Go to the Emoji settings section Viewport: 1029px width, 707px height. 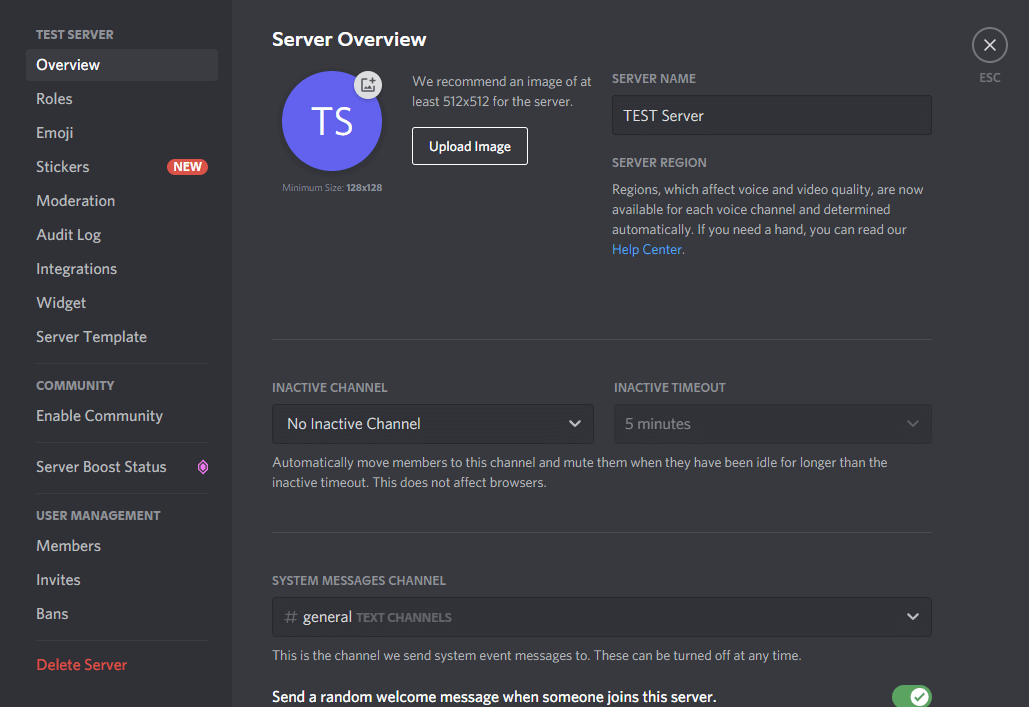click(55, 133)
